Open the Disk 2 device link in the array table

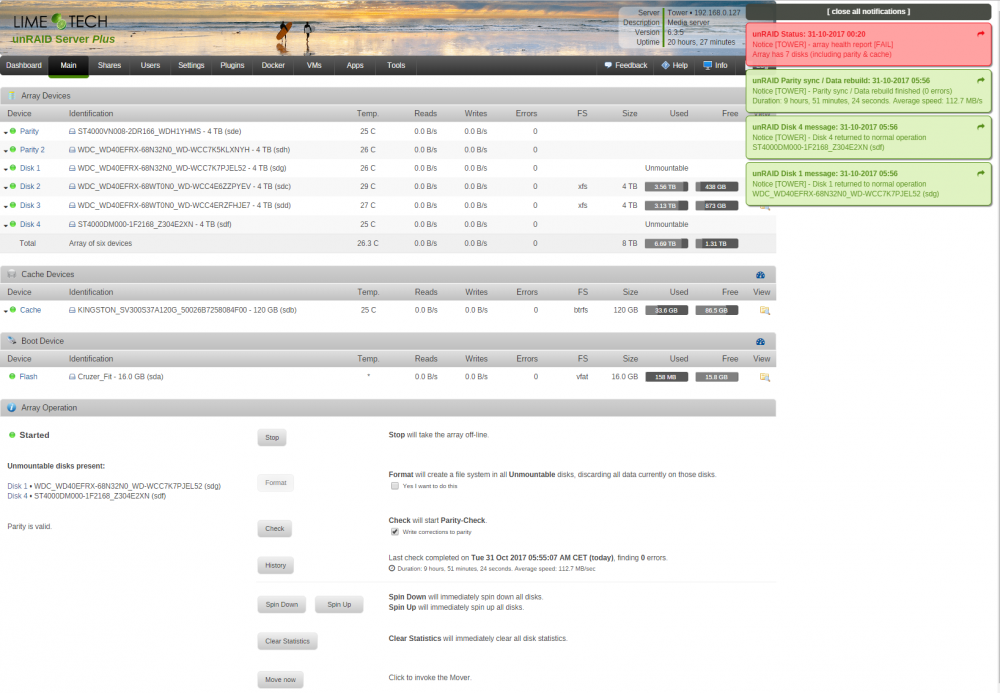[30, 187]
